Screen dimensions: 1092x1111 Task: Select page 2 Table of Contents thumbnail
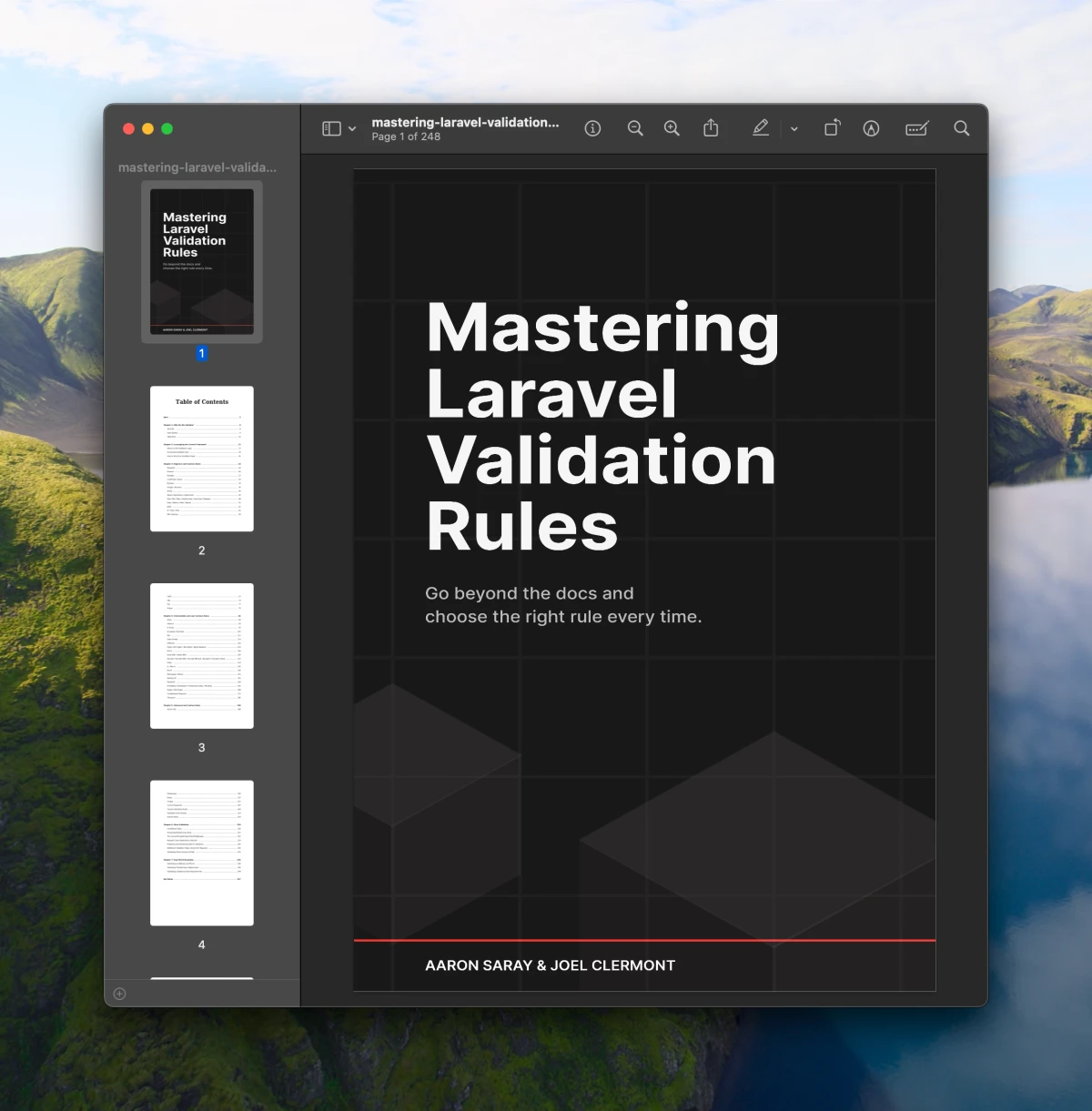click(202, 459)
